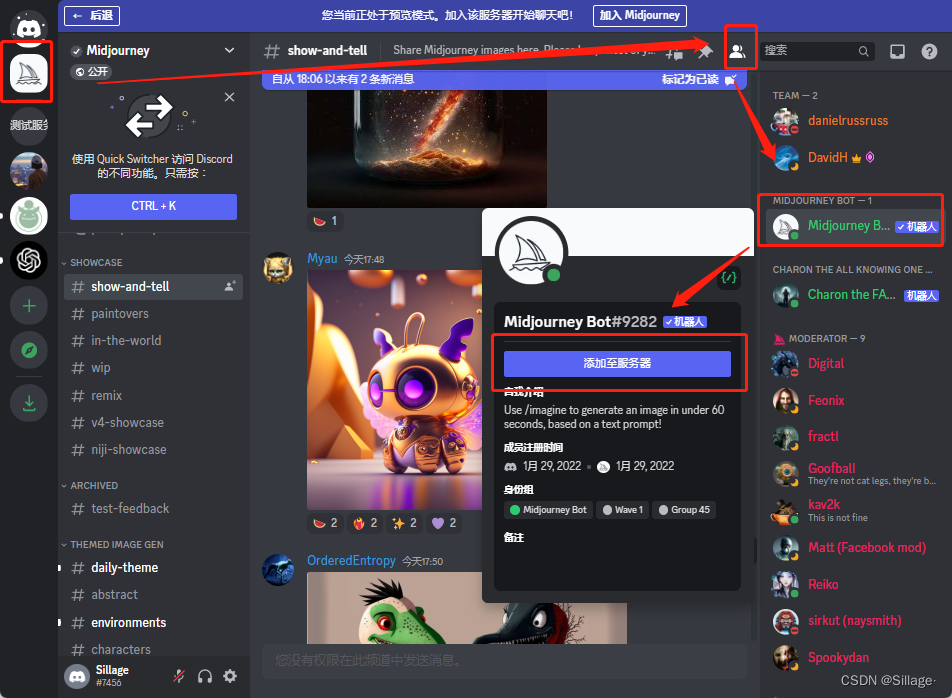Screen dimensions: 952x698
Task: Click Myau's cat avatar
Action: 277,268
